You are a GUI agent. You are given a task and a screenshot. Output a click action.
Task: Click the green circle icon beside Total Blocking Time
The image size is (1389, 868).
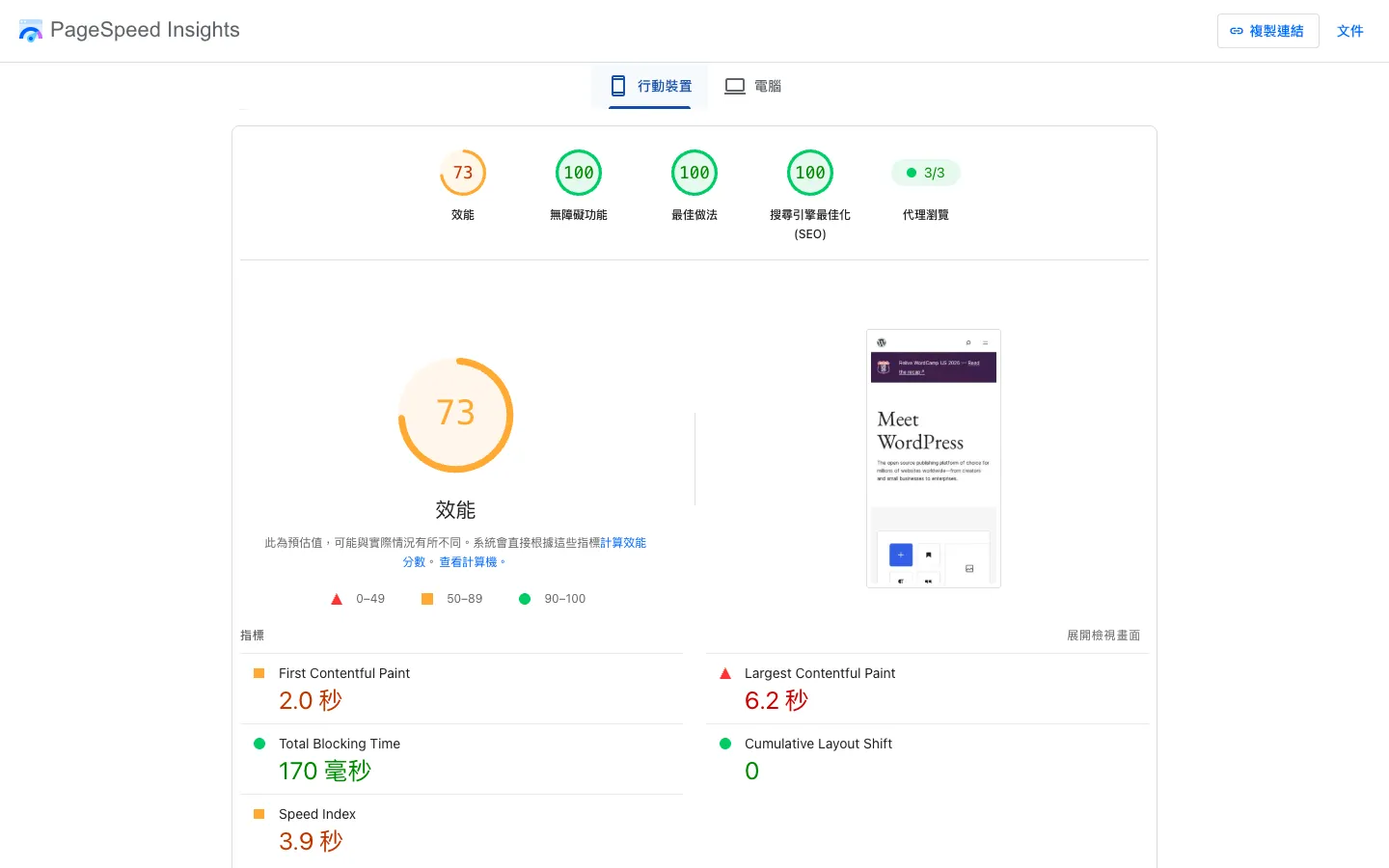(259, 744)
